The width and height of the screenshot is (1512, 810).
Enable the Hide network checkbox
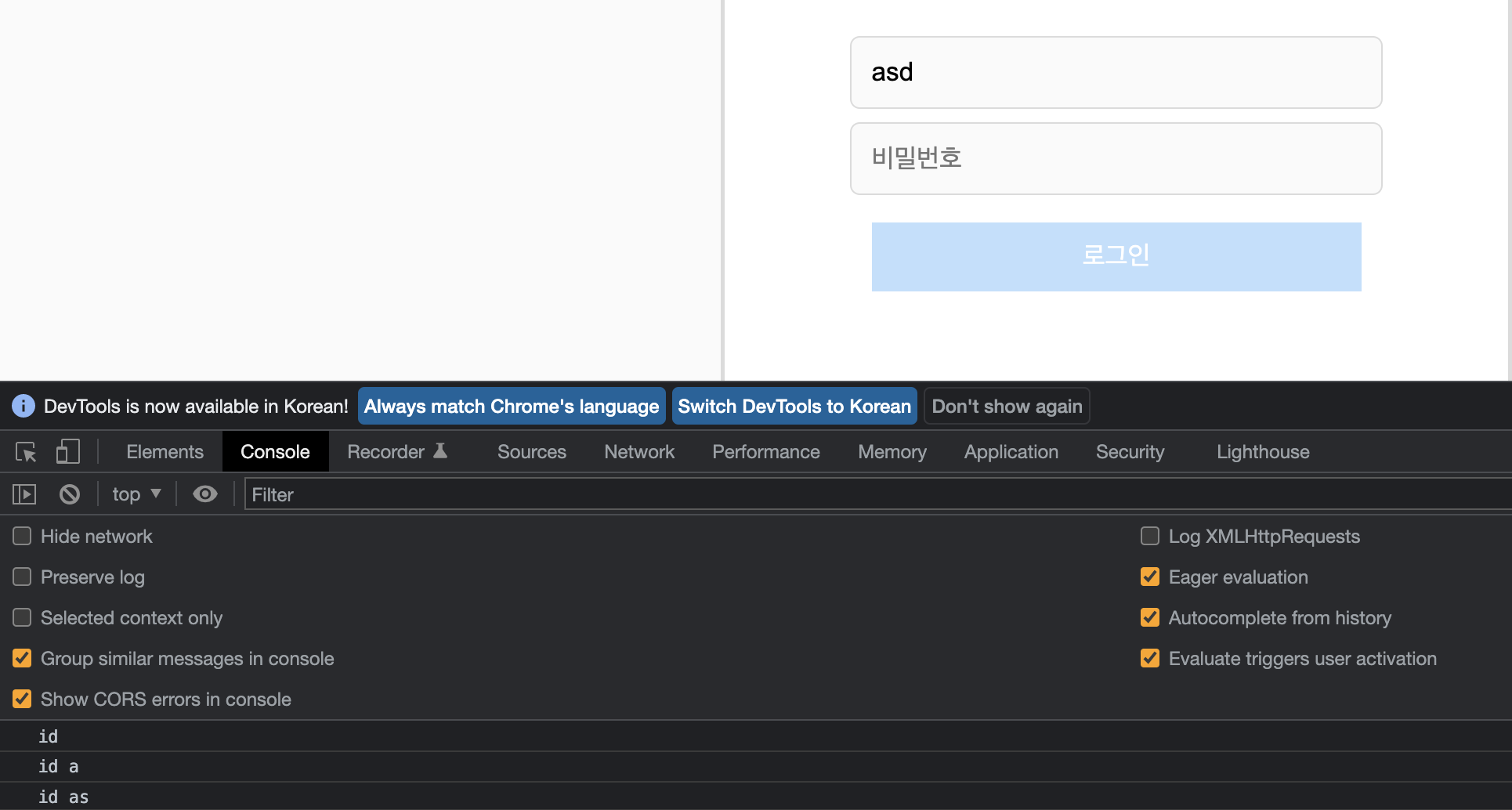[x=22, y=536]
